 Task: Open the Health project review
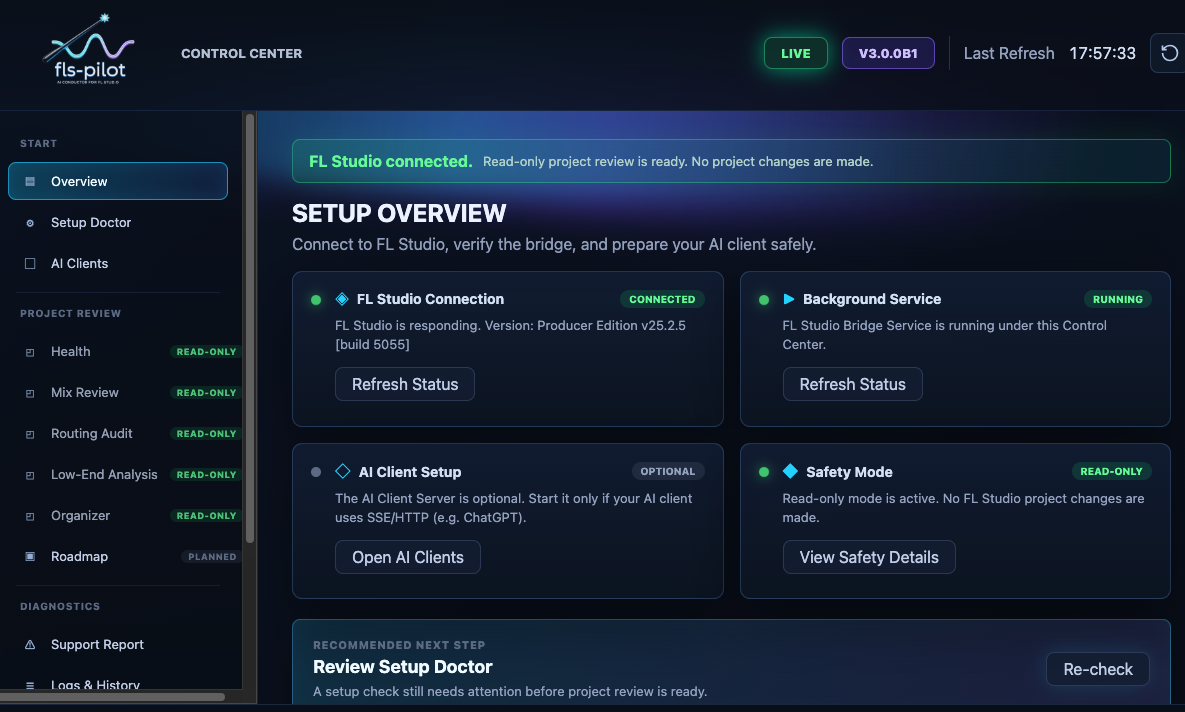(125, 351)
